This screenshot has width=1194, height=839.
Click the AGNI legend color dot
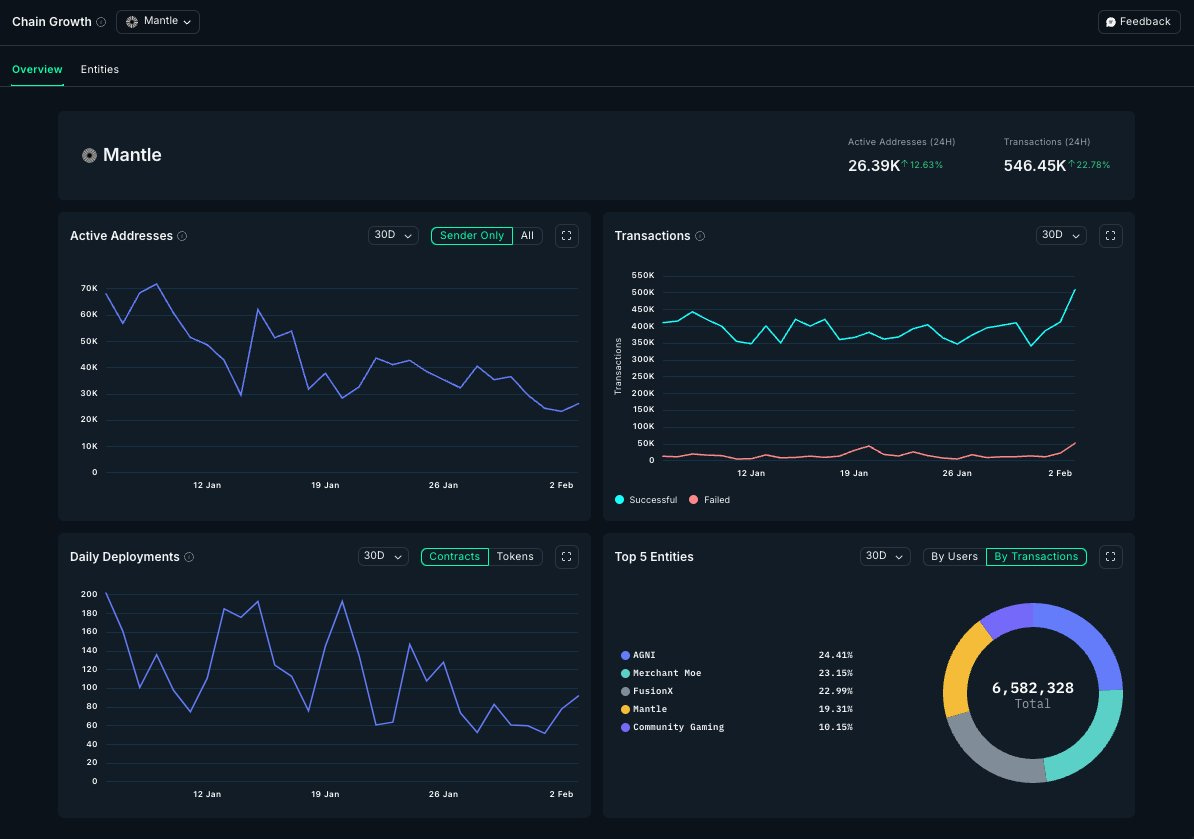(x=625, y=656)
